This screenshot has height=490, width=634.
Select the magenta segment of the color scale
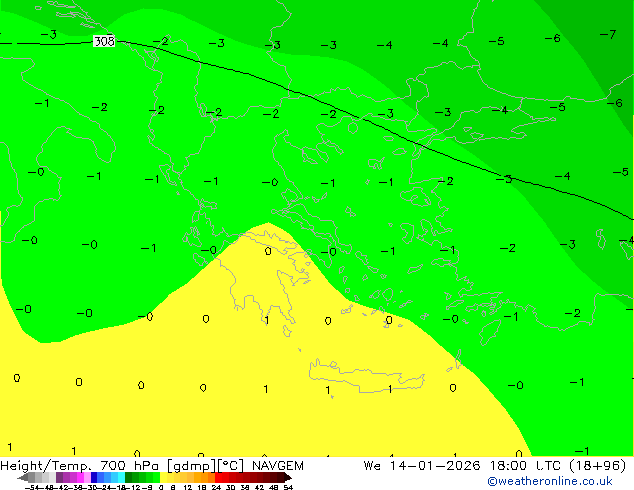(x=75, y=478)
